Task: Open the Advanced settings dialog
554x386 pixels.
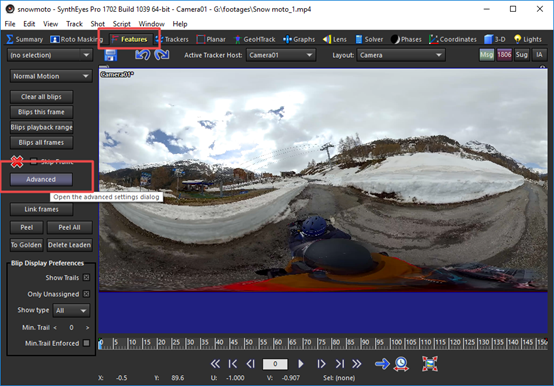Action: [41, 179]
